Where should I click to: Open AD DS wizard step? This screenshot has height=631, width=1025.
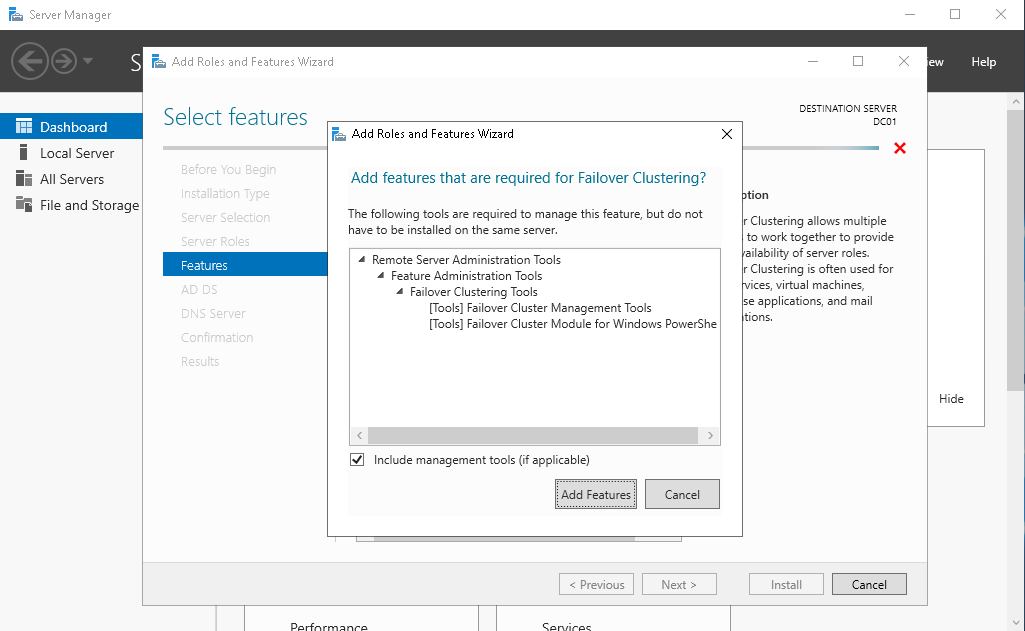click(x=199, y=289)
